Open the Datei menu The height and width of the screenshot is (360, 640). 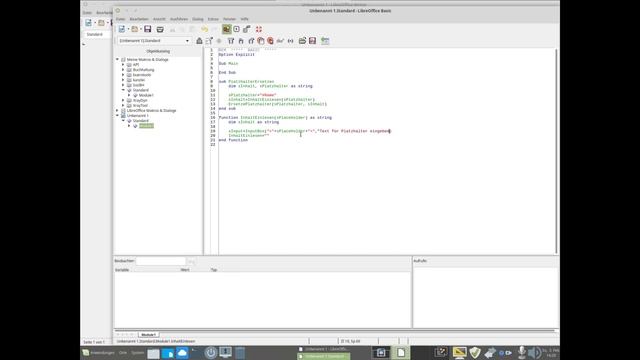(120, 19)
